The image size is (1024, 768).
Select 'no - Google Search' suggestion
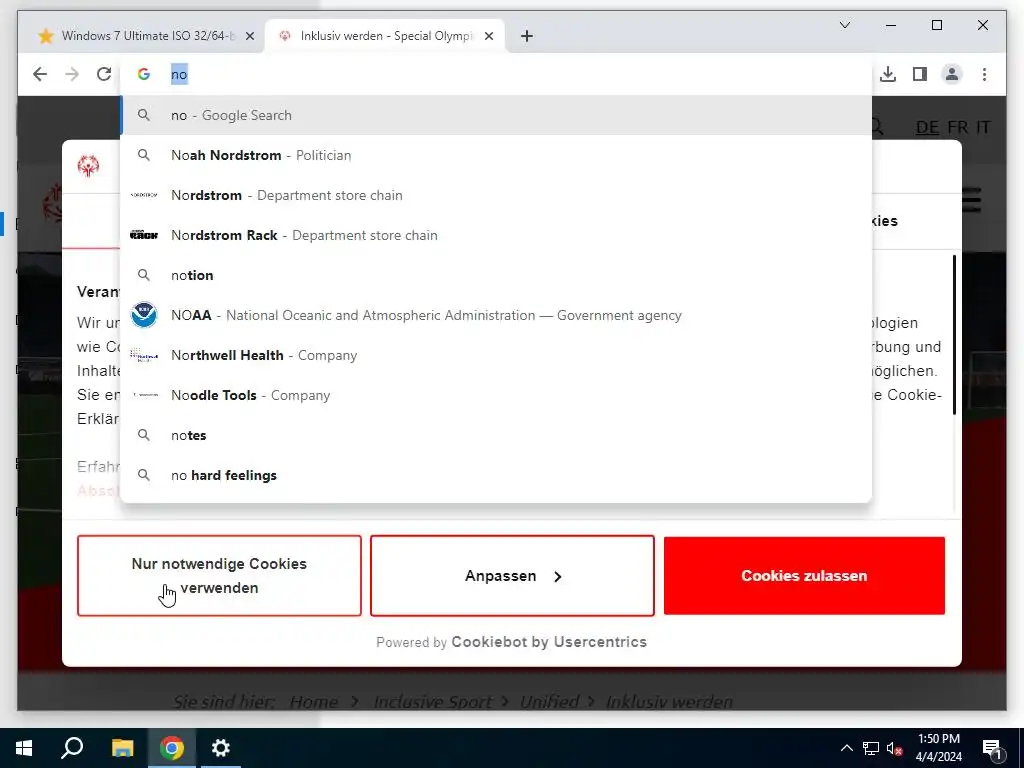(496, 116)
